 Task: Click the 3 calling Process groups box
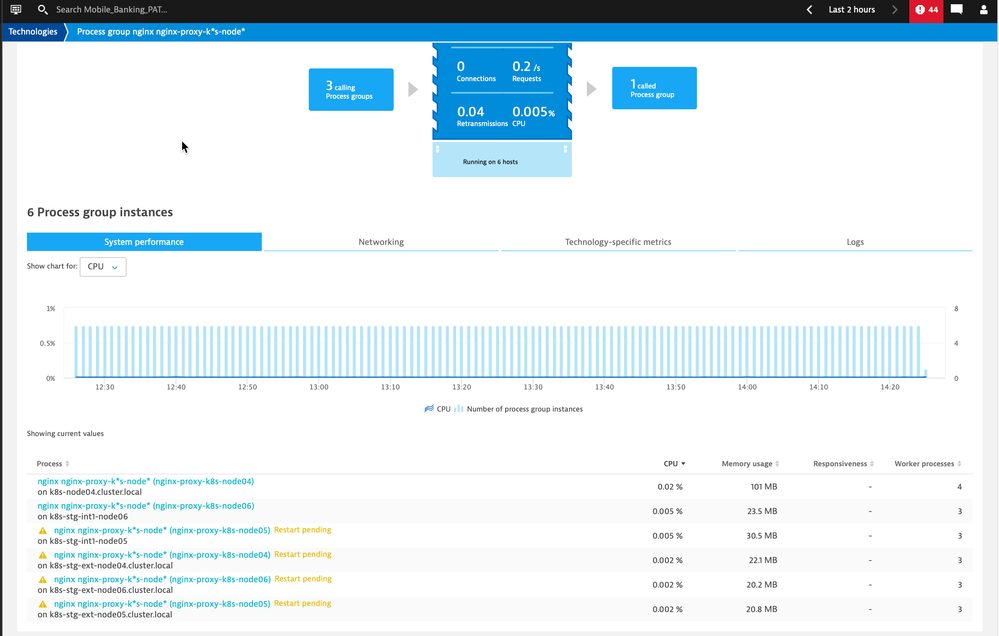pos(350,90)
